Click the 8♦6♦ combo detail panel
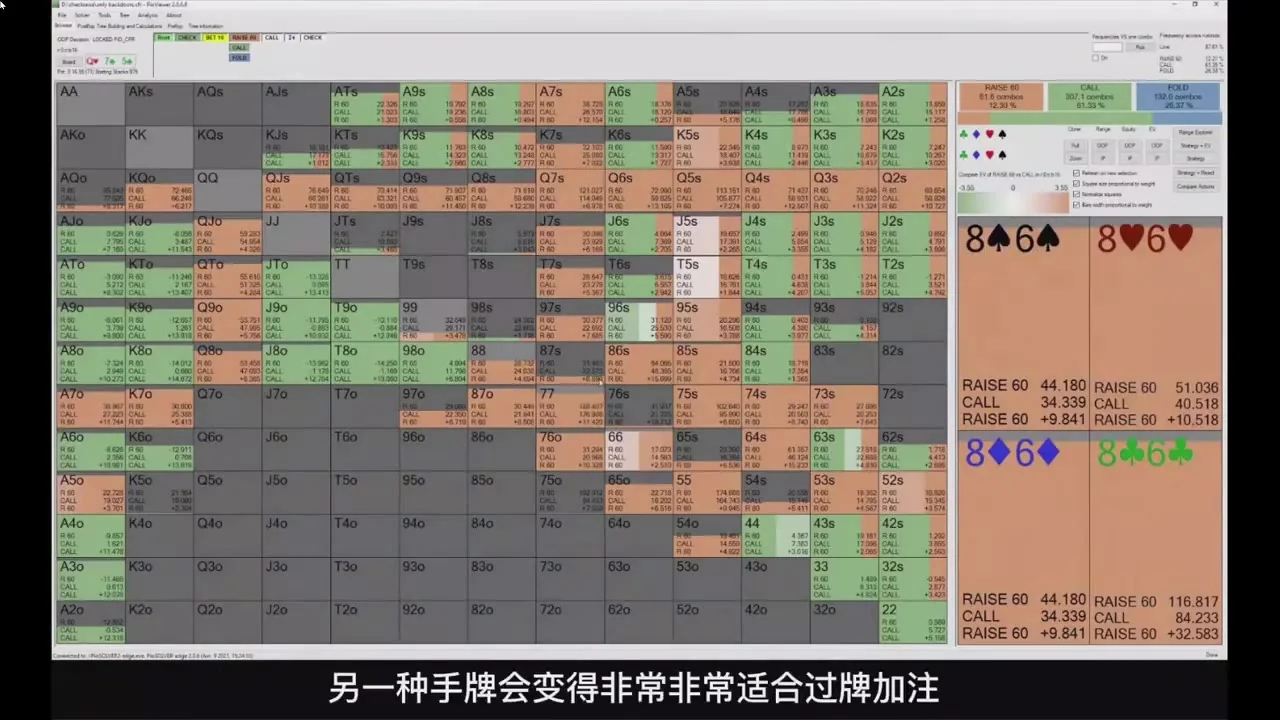Image resolution: width=1280 pixels, height=720 pixels. point(1023,538)
